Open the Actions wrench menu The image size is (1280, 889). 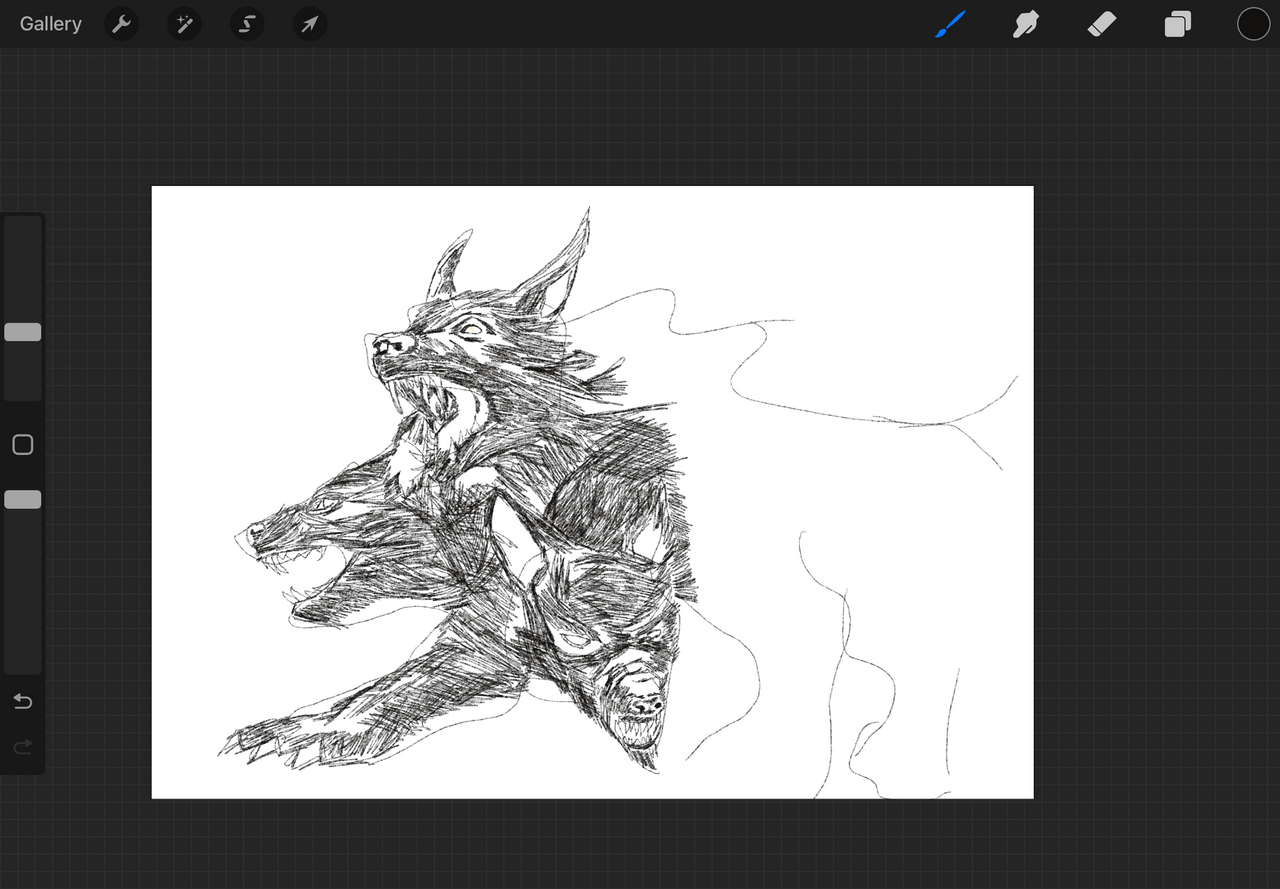(121, 24)
